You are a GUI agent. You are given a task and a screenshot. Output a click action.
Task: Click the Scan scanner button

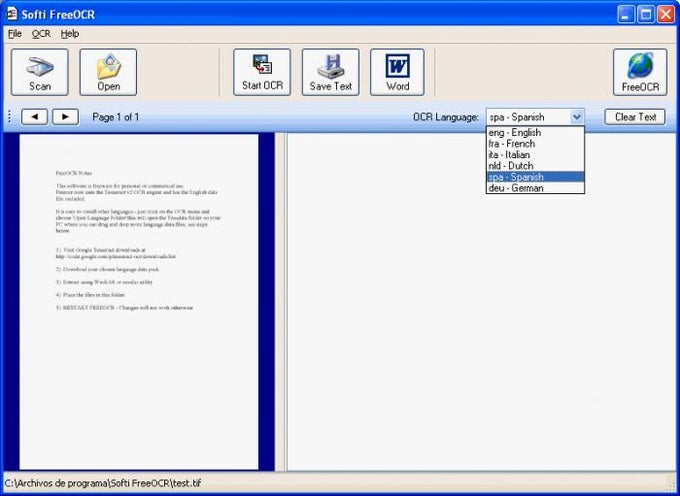tap(39, 72)
